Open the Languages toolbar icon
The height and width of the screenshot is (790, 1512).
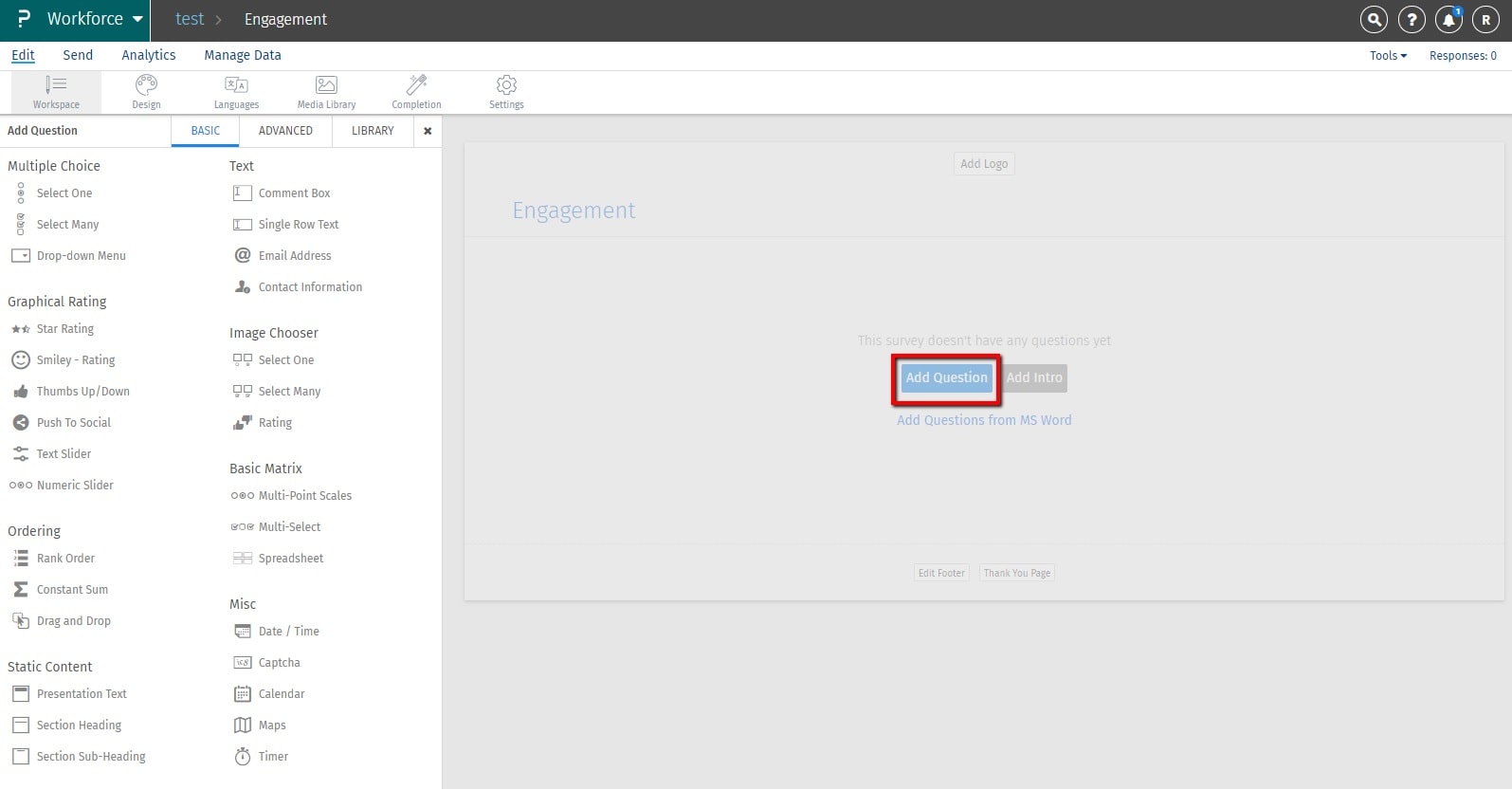tap(236, 92)
